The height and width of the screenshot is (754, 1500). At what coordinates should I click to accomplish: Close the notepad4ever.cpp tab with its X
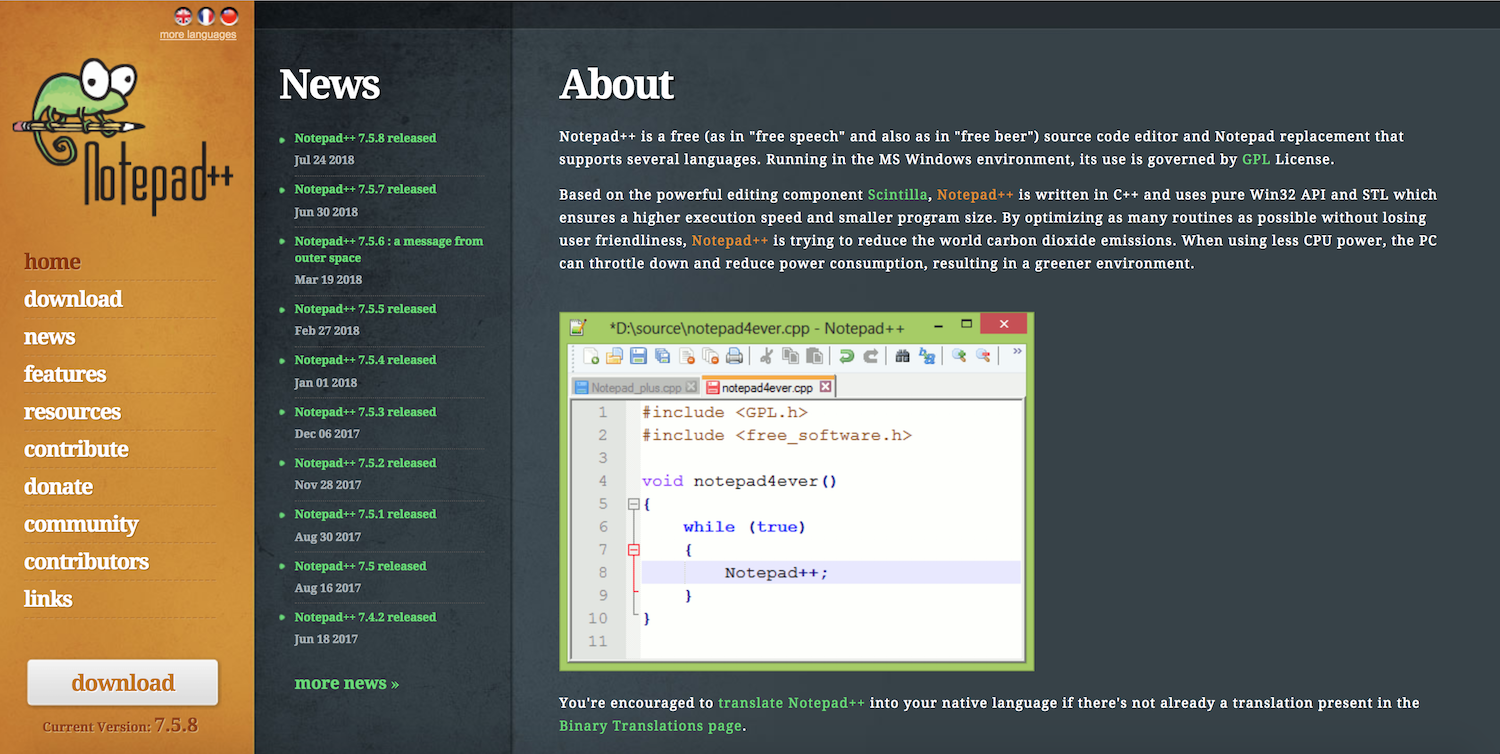[825, 386]
